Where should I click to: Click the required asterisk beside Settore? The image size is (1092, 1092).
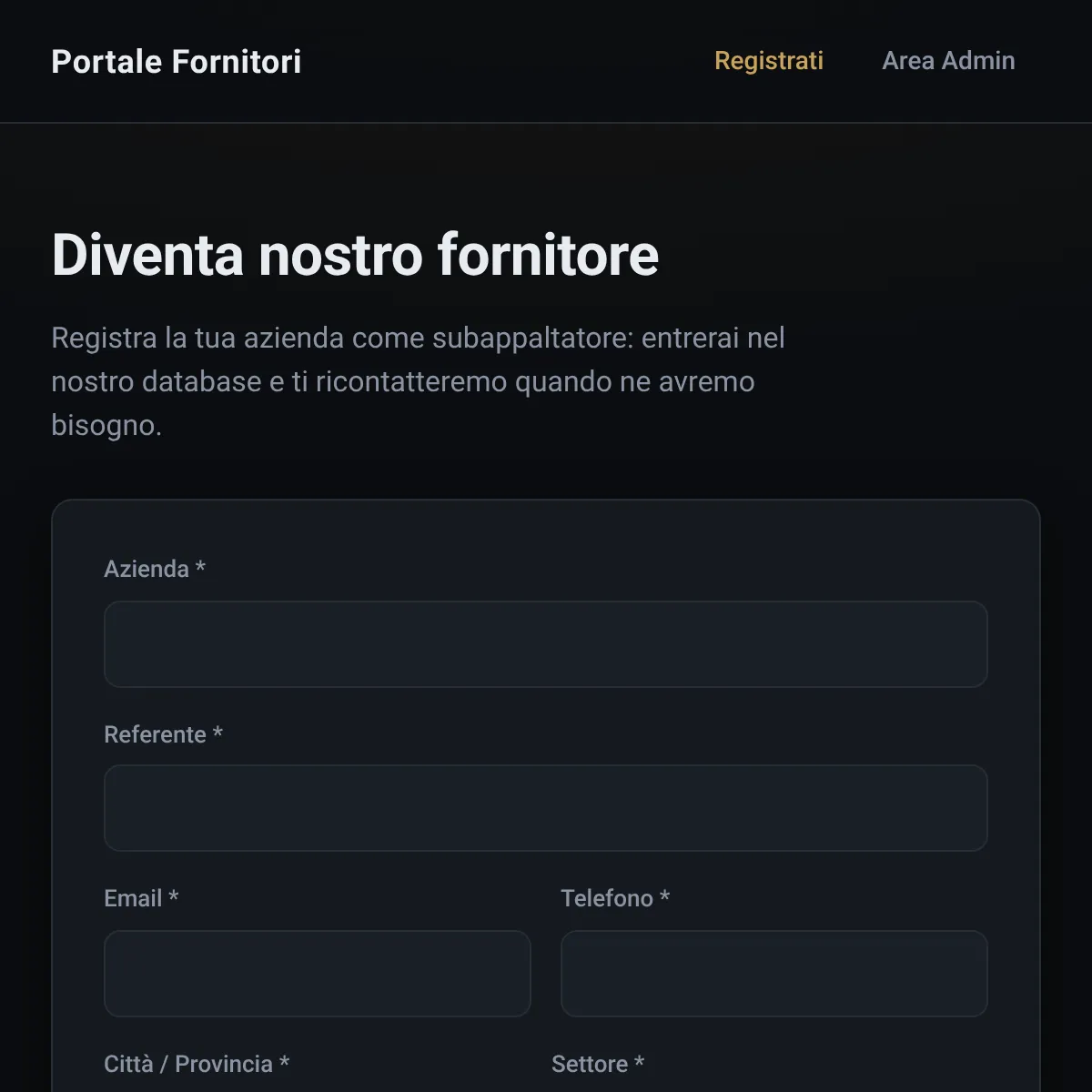[x=639, y=1062]
